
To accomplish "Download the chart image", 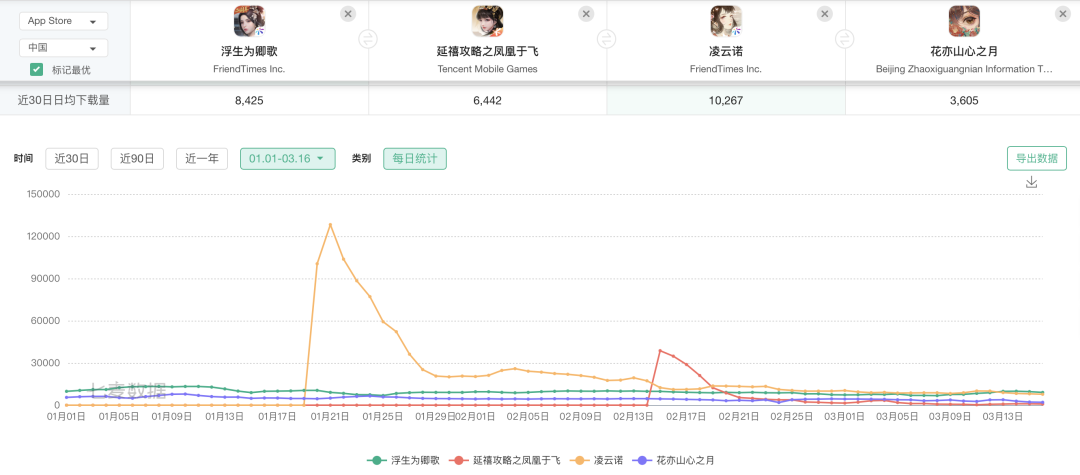I will (1032, 182).
